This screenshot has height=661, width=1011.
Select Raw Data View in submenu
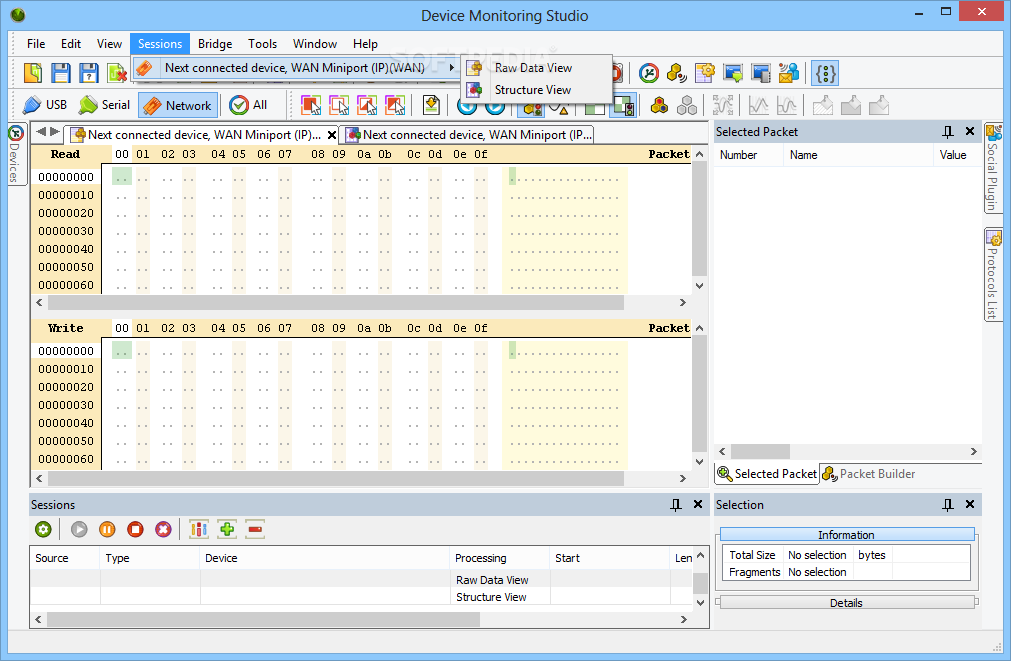(x=536, y=68)
